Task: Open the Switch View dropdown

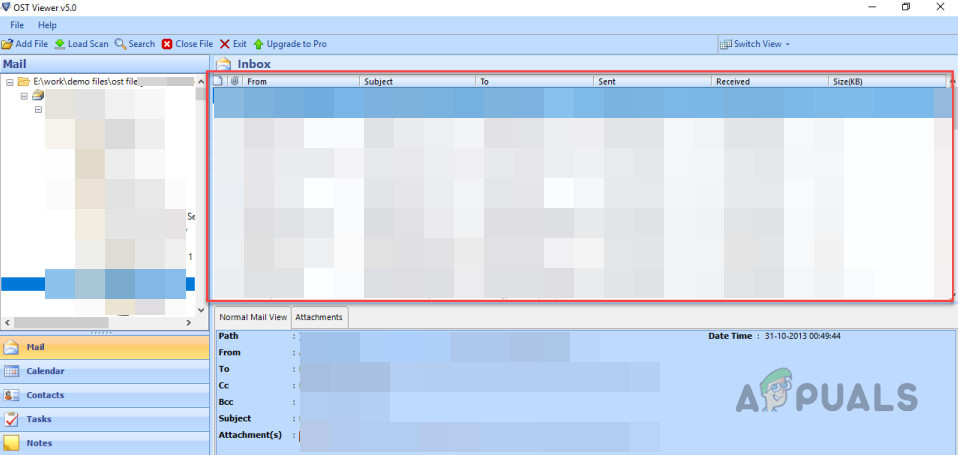Action: pyautogui.click(x=755, y=44)
